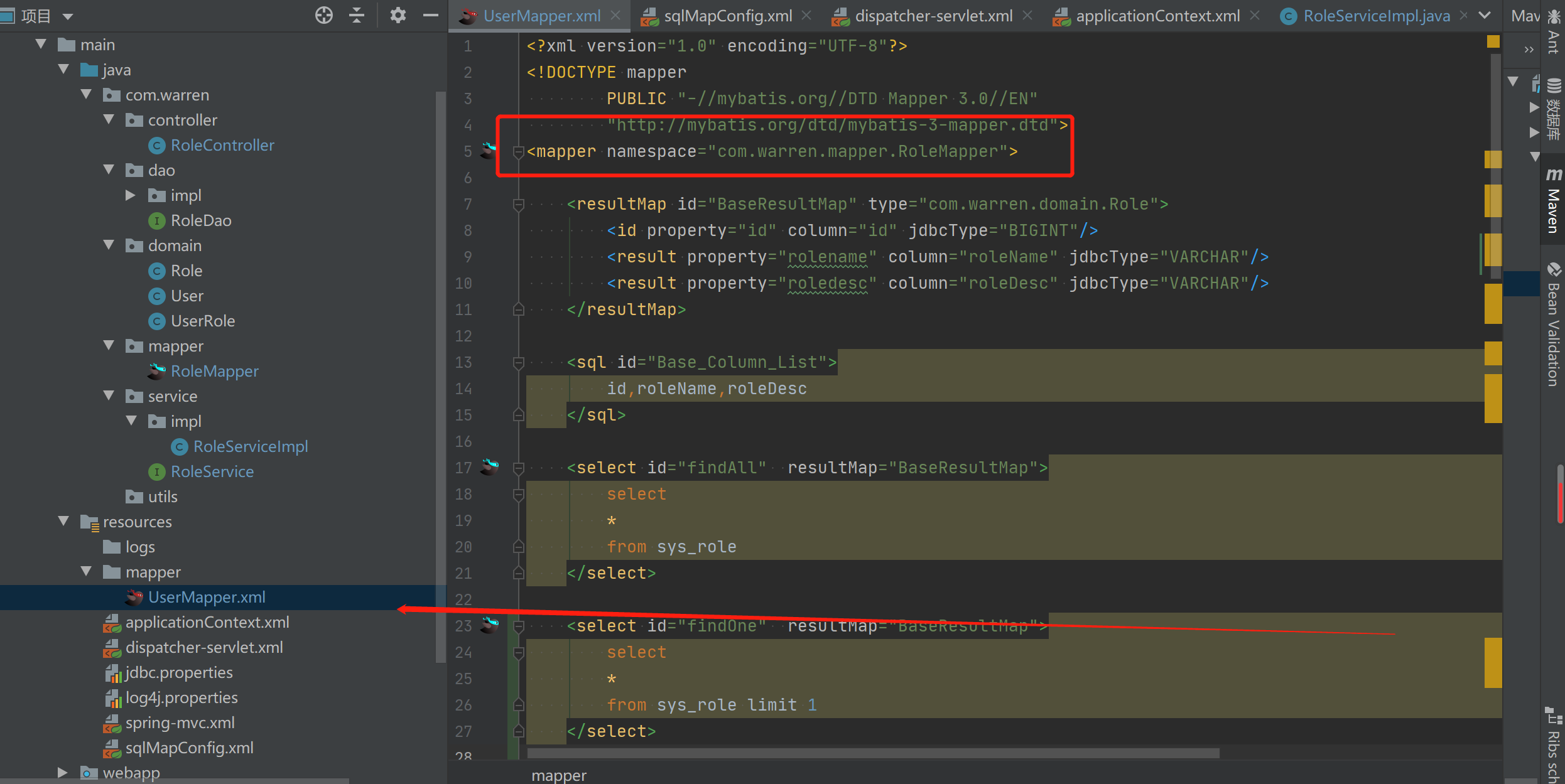Open the applicationContext.xml editor tab
The width and height of the screenshot is (1565, 784).
coord(1157,16)
